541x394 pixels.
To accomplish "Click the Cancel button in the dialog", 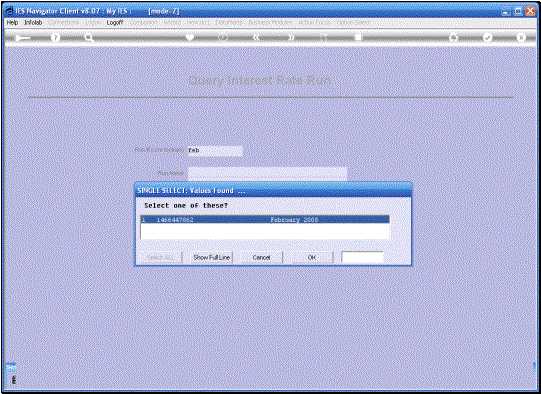I will [261, 257].
